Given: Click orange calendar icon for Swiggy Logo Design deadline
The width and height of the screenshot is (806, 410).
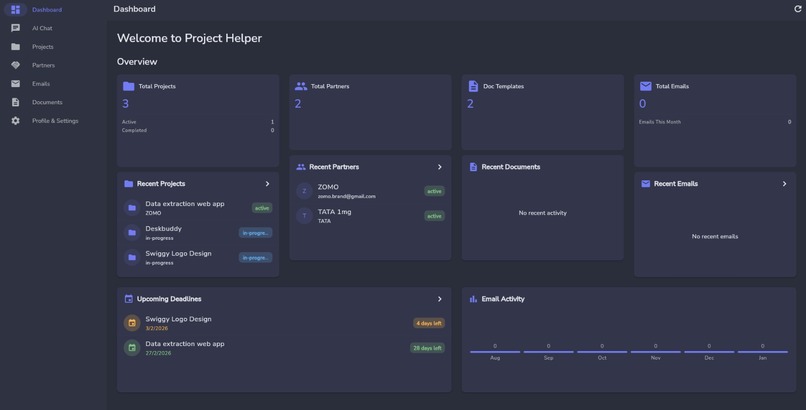Looking at the screenshot, I should coord(132,323).
